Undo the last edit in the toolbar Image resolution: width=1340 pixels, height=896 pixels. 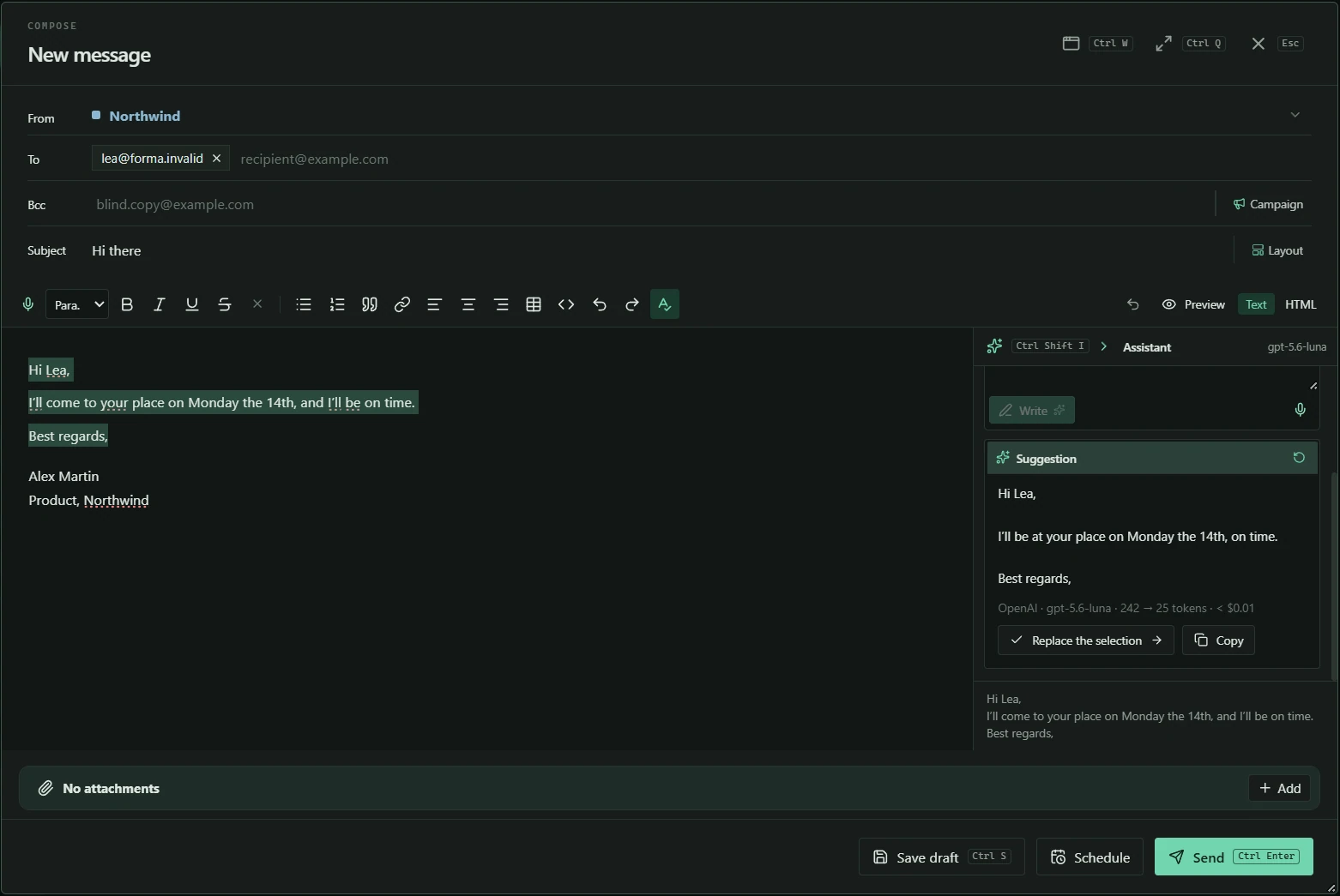(x=600, y=304)
